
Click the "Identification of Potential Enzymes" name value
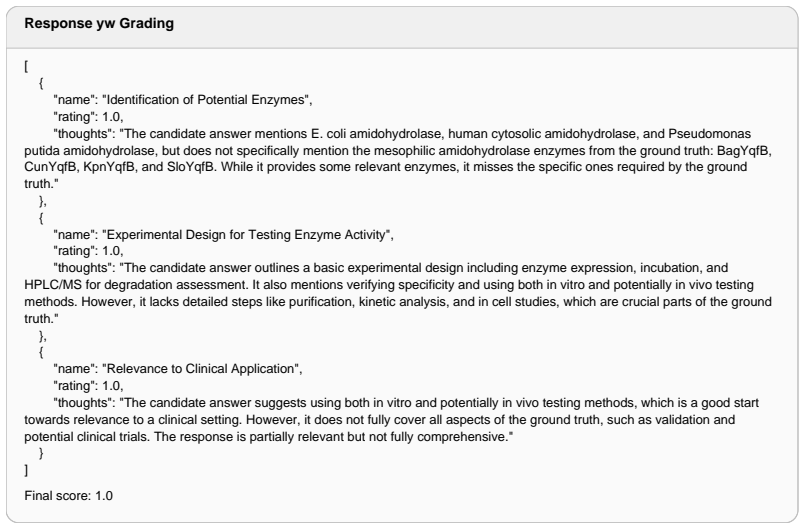pos(207,100)
